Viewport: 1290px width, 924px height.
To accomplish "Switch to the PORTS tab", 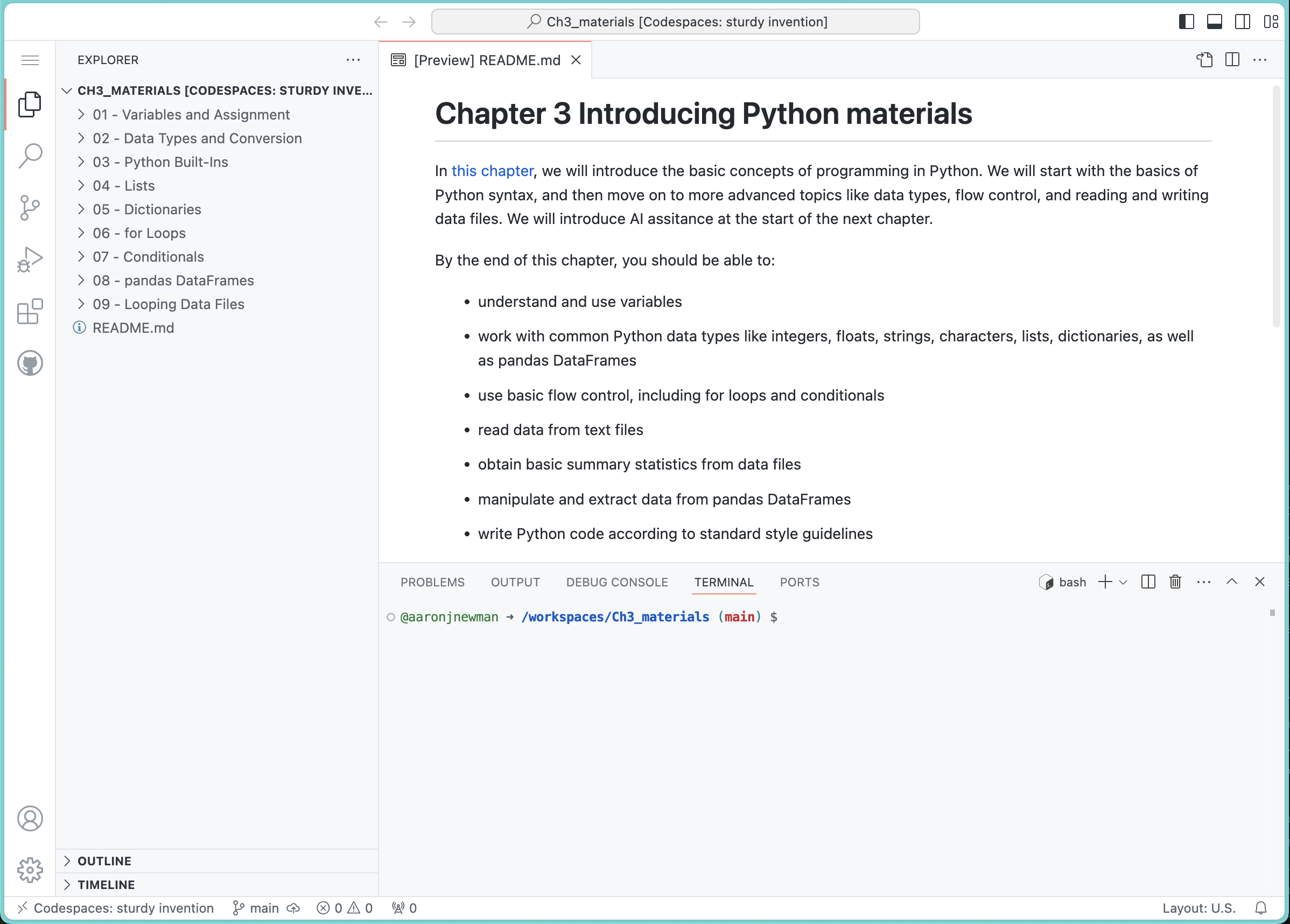I will (x=799, y=582).
